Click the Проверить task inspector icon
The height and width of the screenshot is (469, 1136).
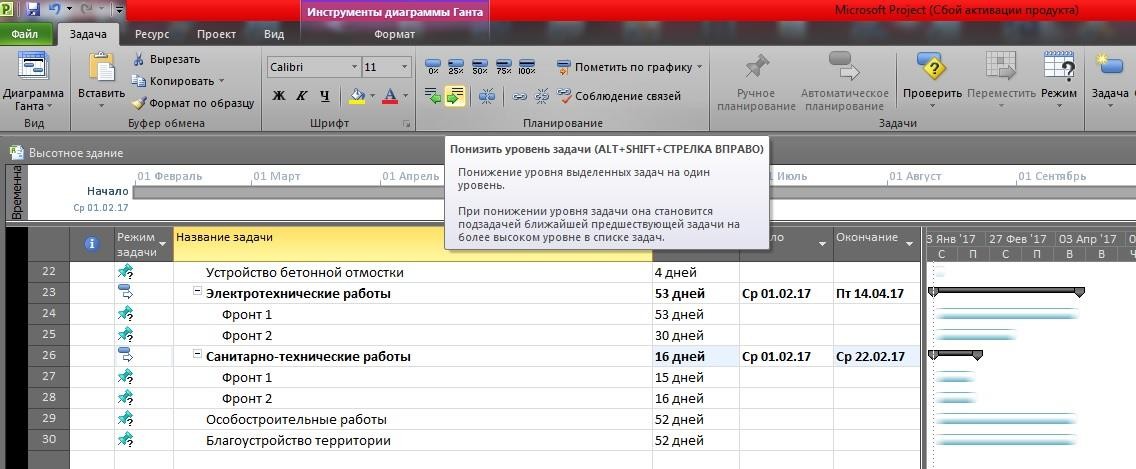(932, 67)
